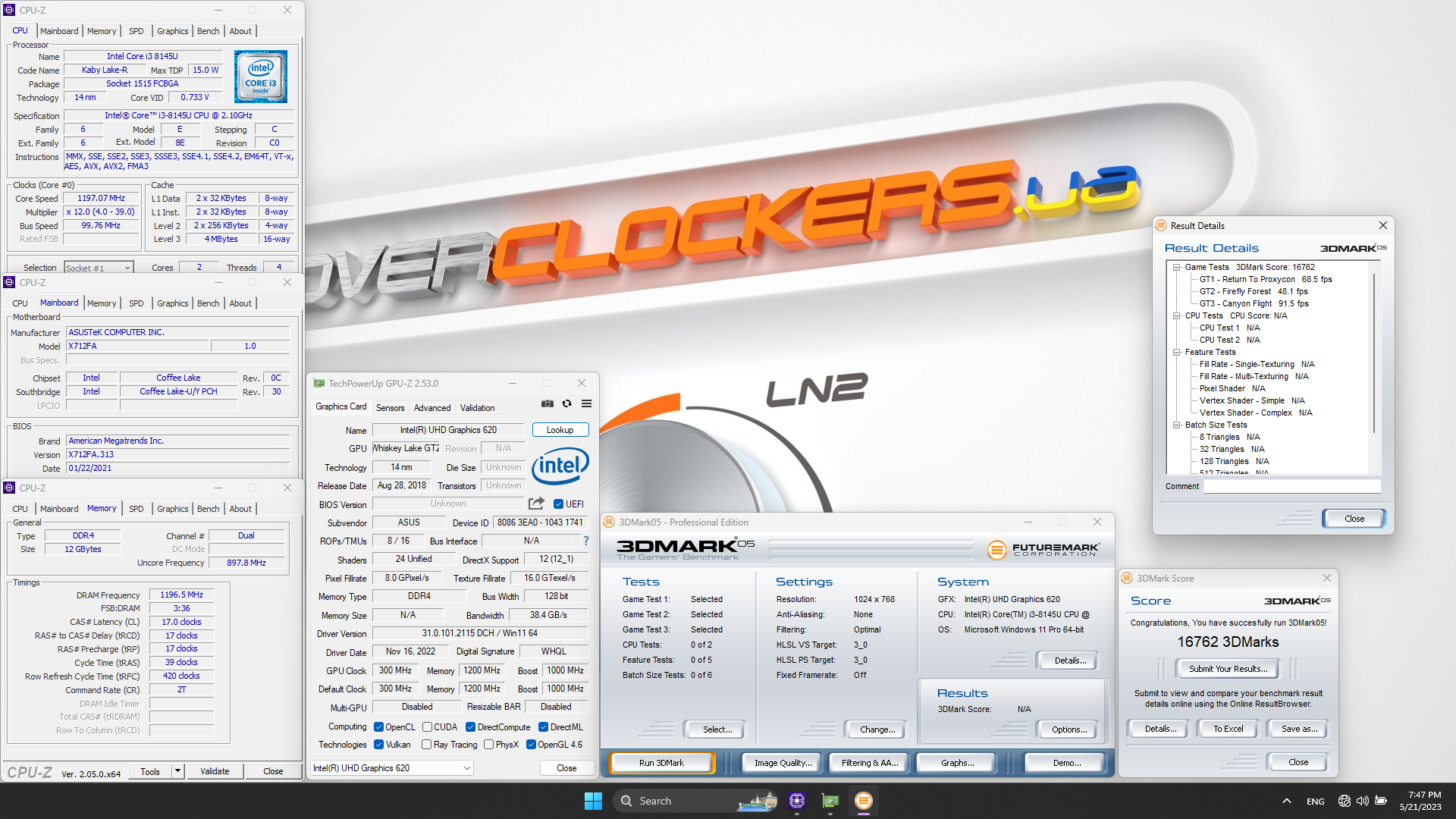Click CPU-Z title bar icon of top window
The image size is (1456, 819).
[x=10, y=10]
